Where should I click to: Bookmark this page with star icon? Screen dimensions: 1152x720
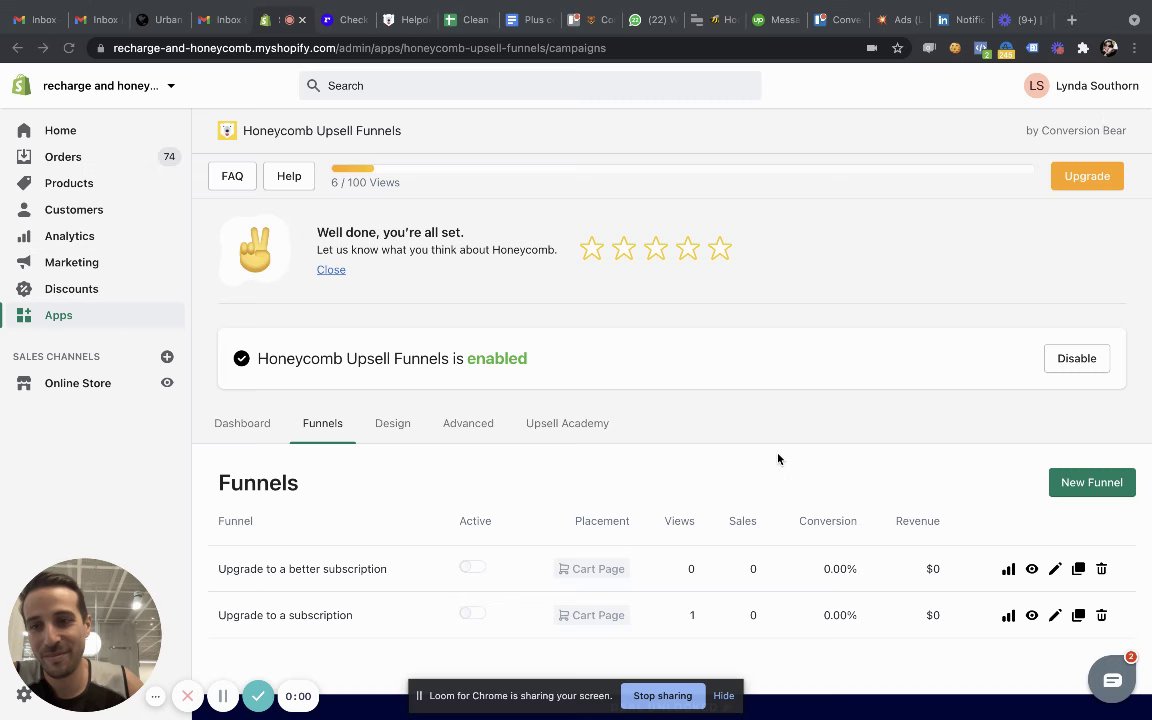coord(897,48)
